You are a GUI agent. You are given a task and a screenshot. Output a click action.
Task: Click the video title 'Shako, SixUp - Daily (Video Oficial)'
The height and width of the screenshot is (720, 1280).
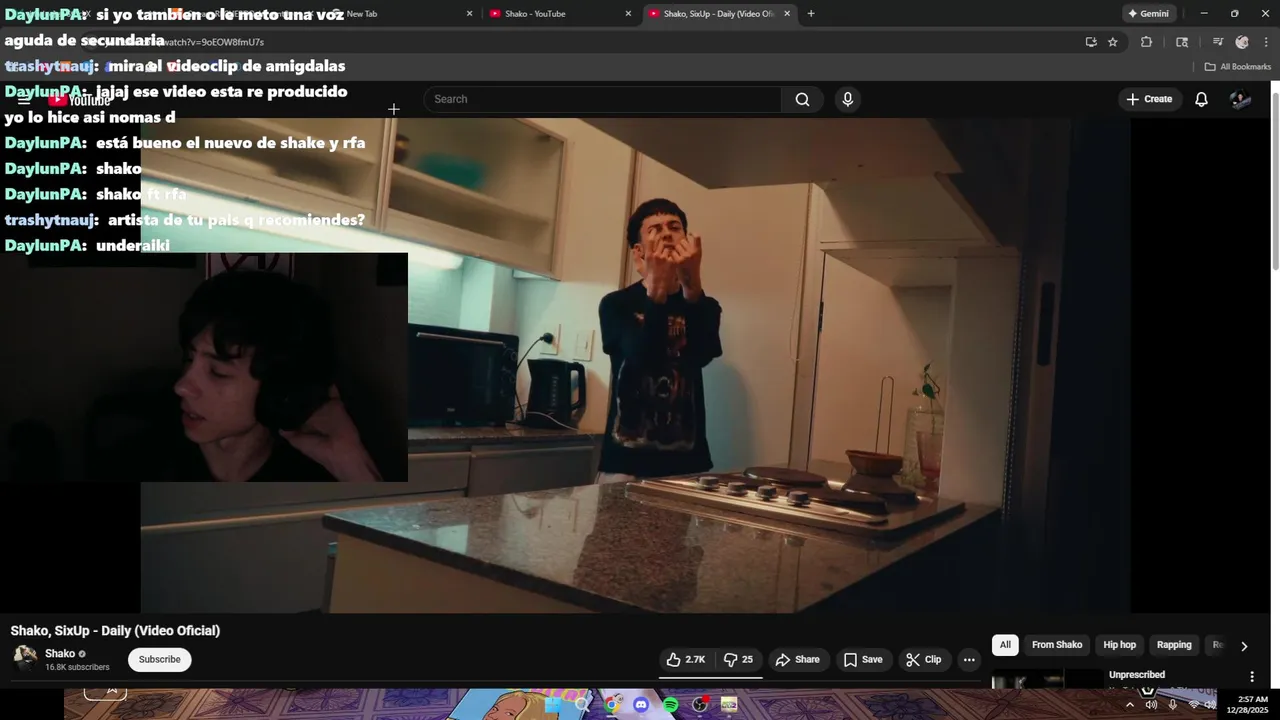point(115,631)
